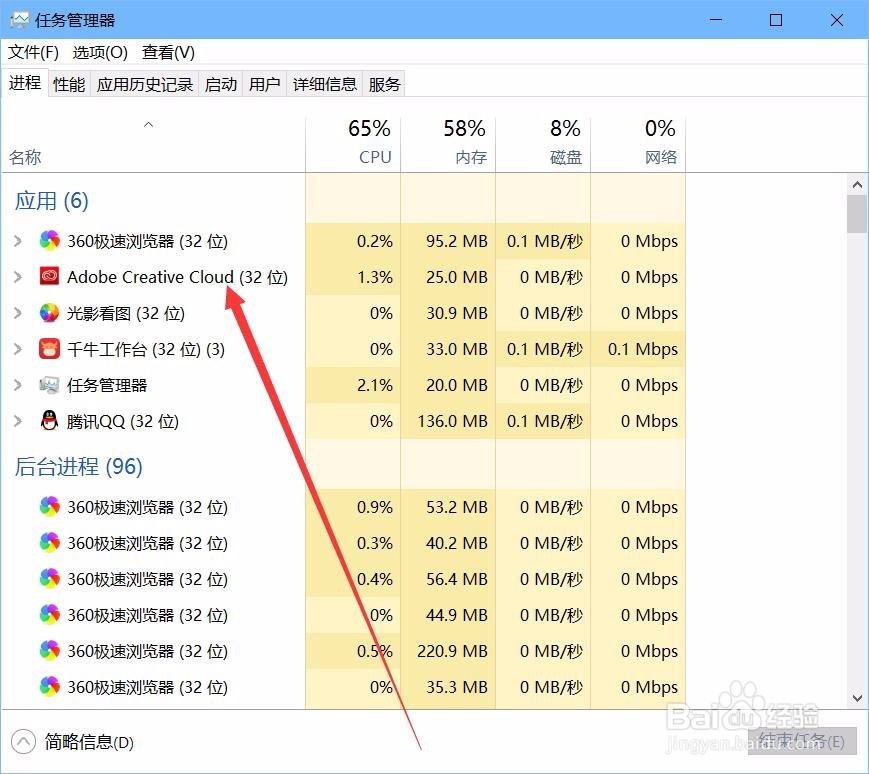The image size is (869, 774).
Task: Click icon of 360极速浏览器 using 35.3 MB
Action: point(49,686)
